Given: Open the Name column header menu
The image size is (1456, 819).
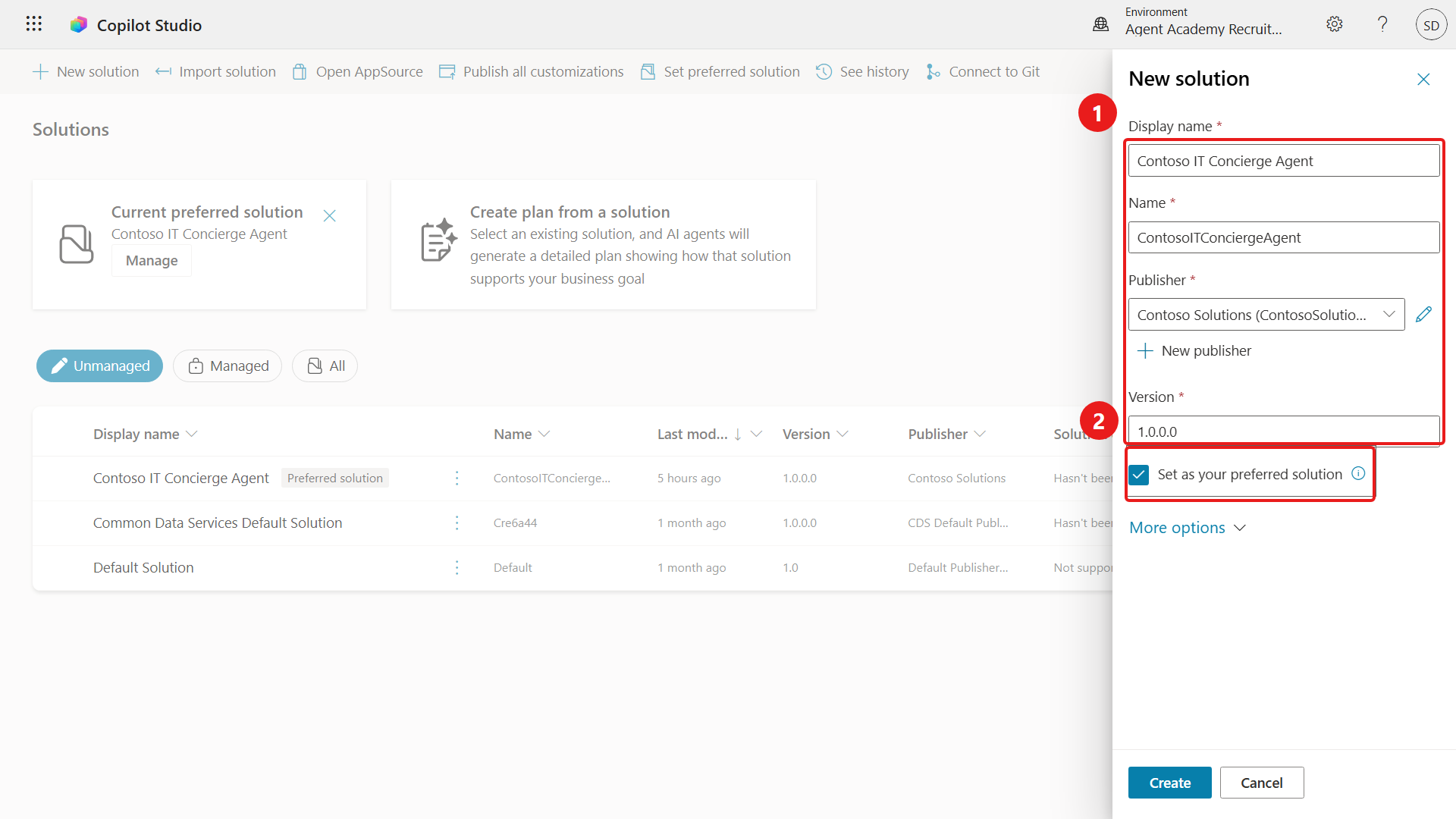Looking at the screenshot, I should coord(522,434).
